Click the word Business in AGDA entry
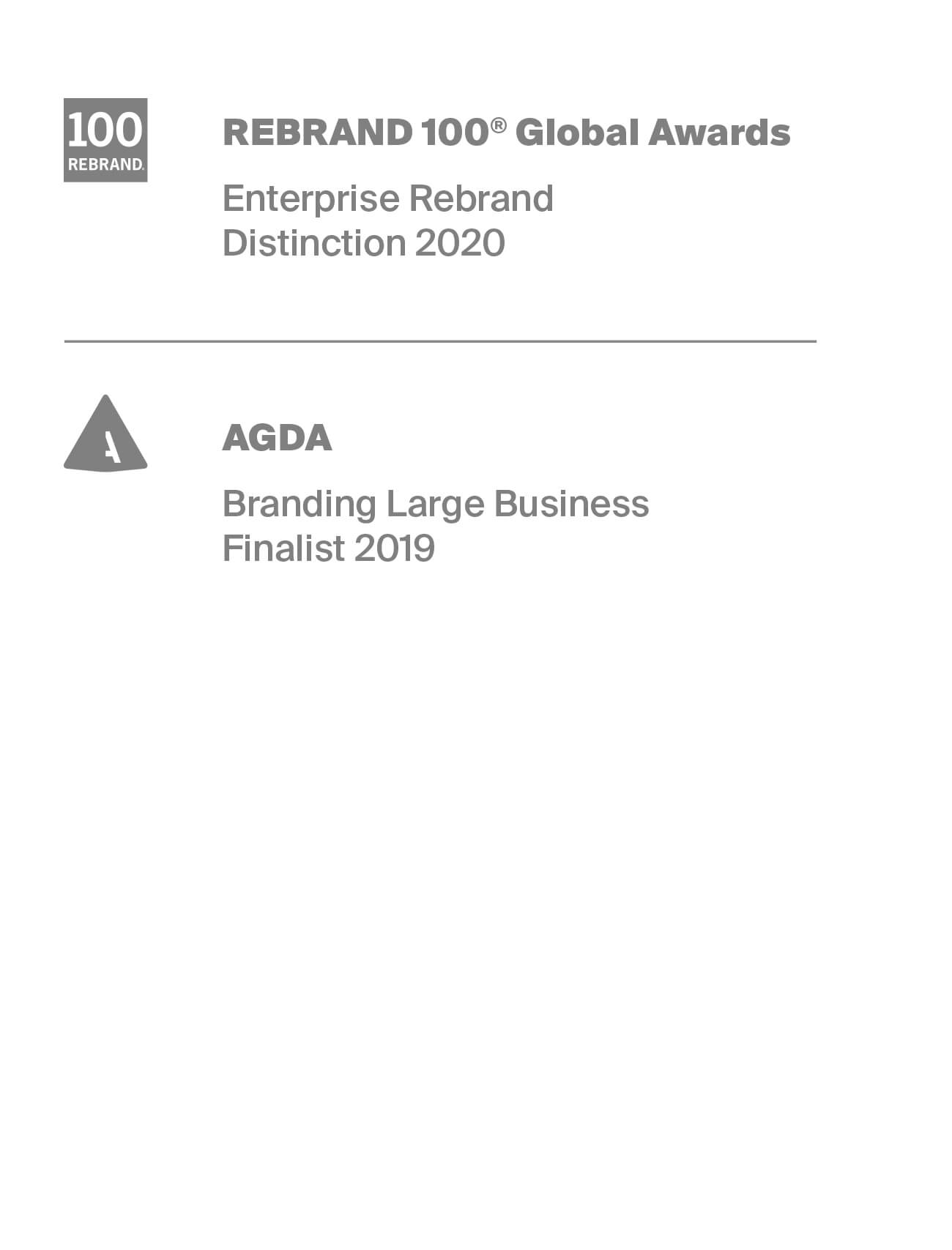The width and height of the screenshot is (952, 1250). pos(571,504)
